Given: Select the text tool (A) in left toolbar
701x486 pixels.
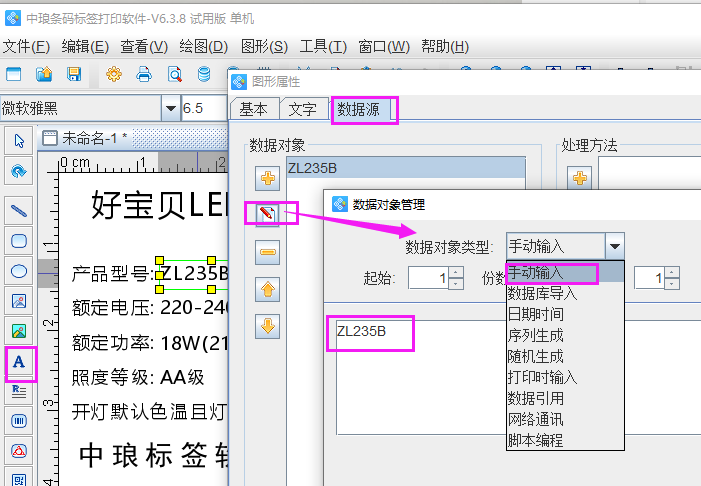Looking at the screenshot, I should click(x=18, y=362).
